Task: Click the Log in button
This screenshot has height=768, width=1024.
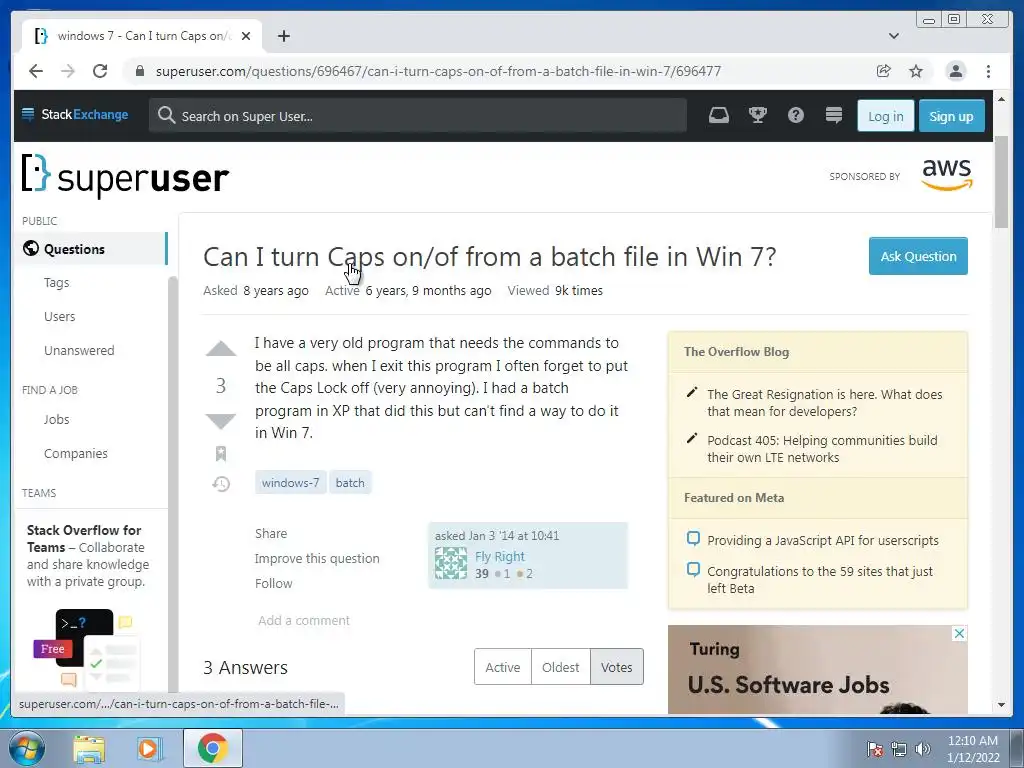Action: coord(886,116)
